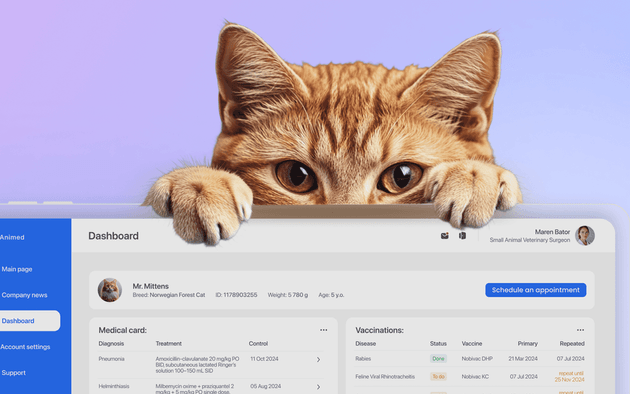Image resolution: width=630 pixels, height=394 pixels.
Task: Click the documents icon beside mail
Action: point(462,236)
